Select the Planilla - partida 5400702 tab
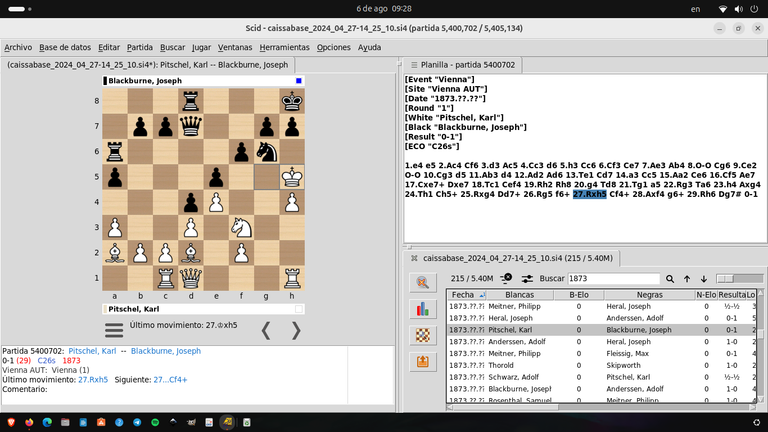Viewport: 768px width, 432px height. point(463,65)
